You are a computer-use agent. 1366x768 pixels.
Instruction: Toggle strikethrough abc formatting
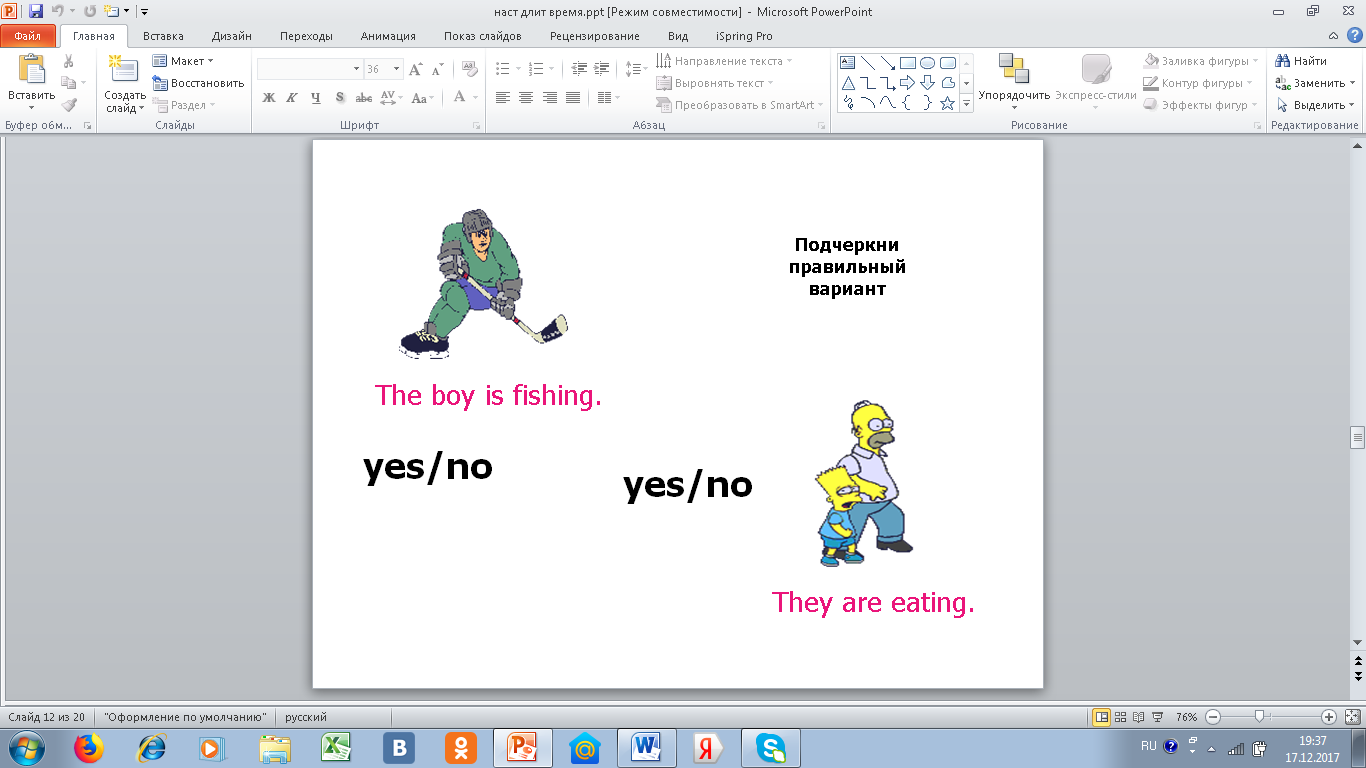pos(364,97)
